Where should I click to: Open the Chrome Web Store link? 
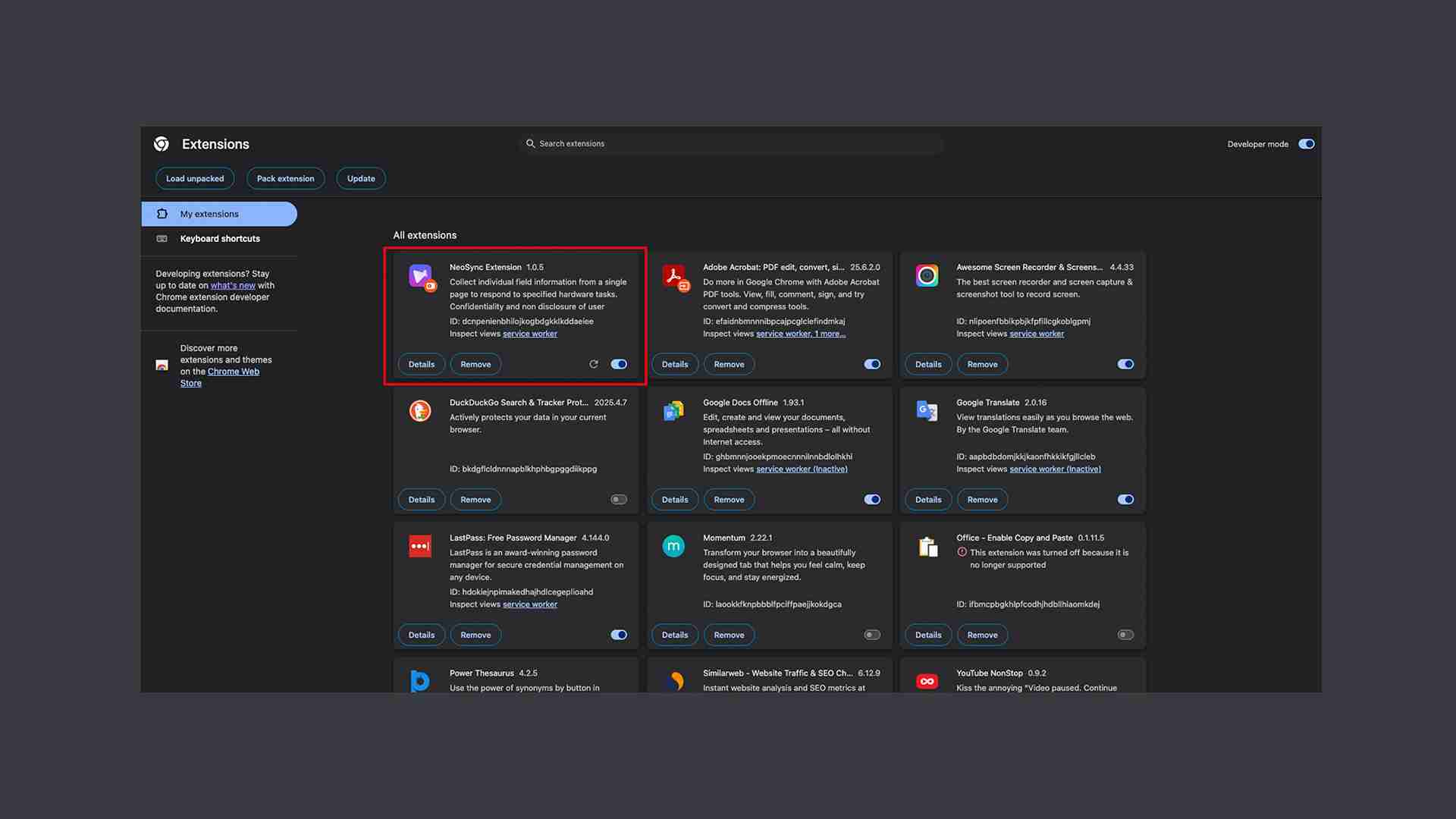click(x=234, y=372)
